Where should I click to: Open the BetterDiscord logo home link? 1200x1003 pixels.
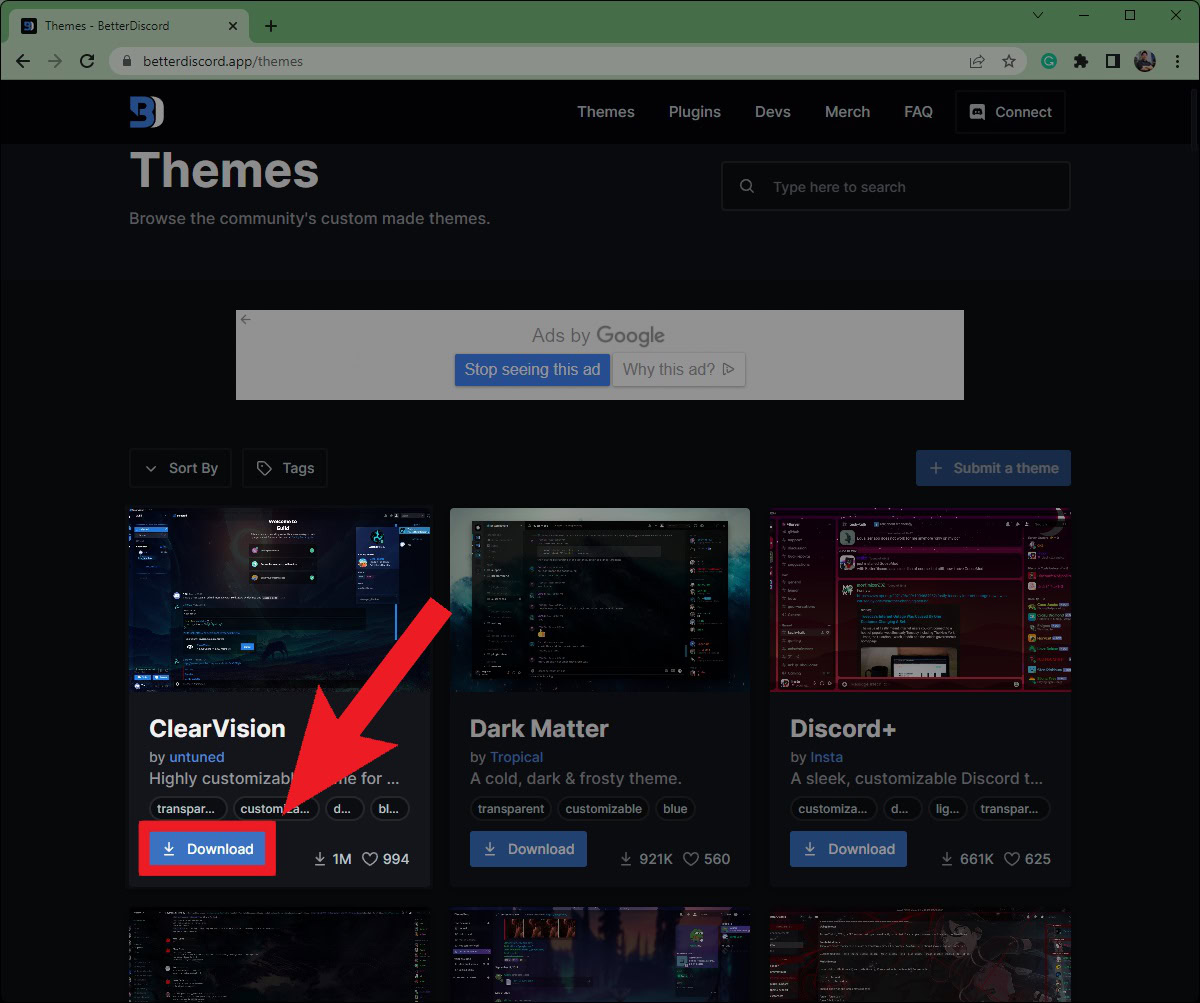tap(146, 112)
